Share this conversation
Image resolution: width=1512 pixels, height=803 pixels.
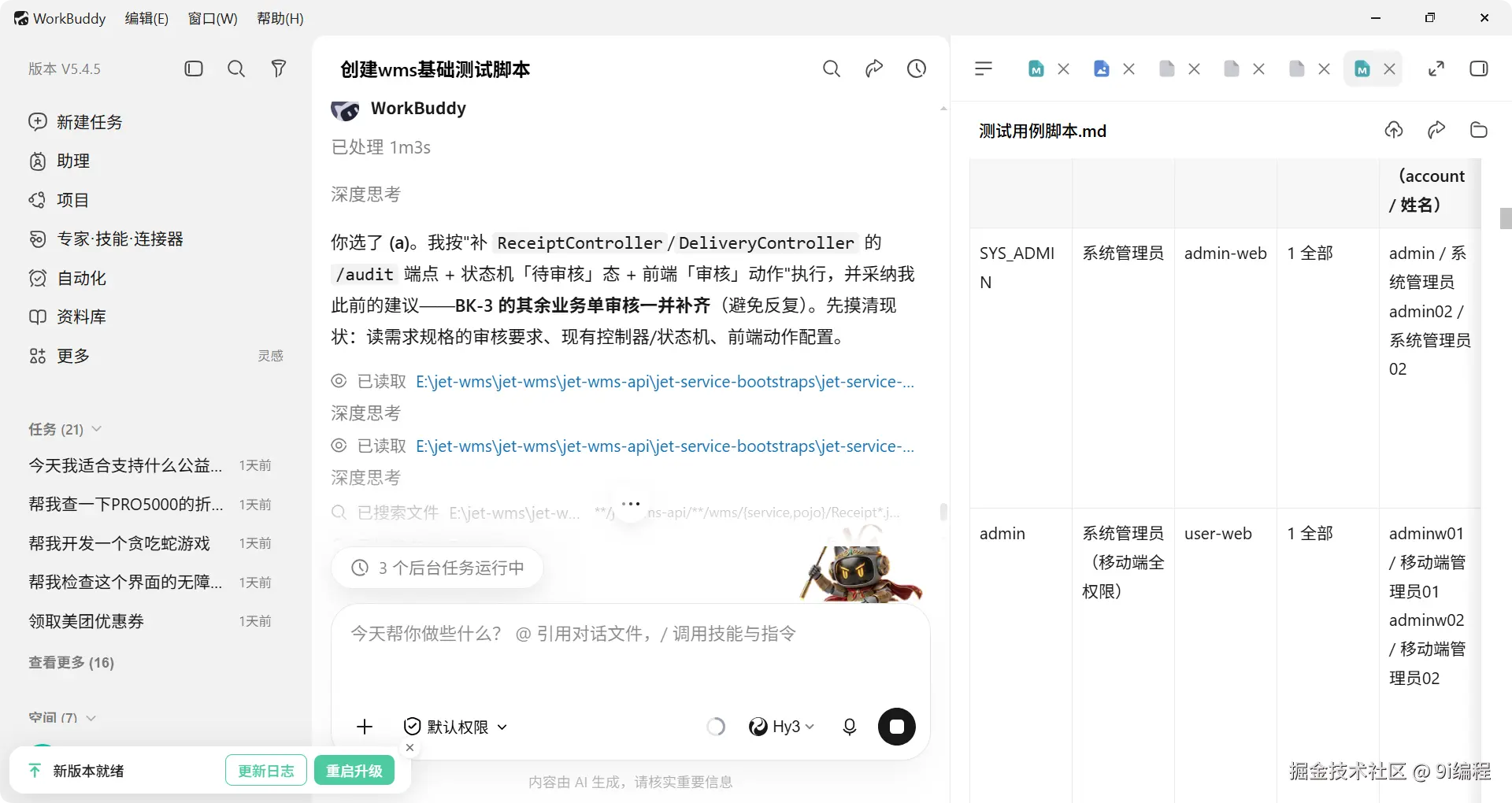point(874,69)
